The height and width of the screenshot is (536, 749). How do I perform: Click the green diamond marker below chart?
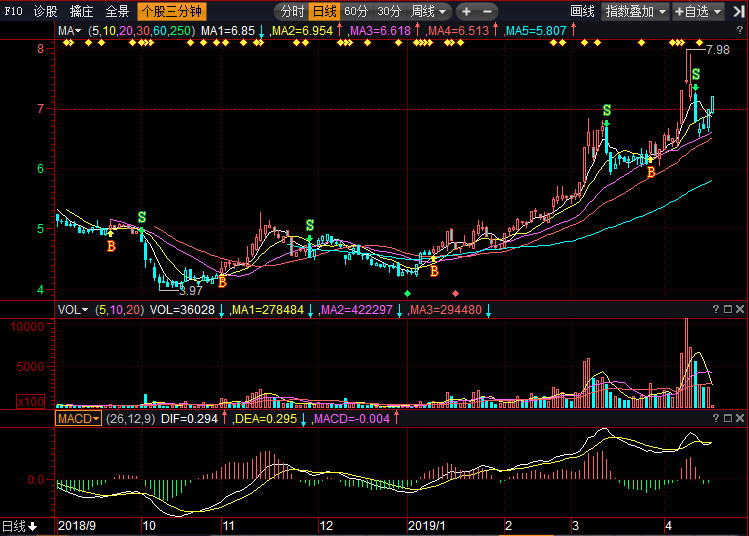pyautogui.click(x=407, y=293)
